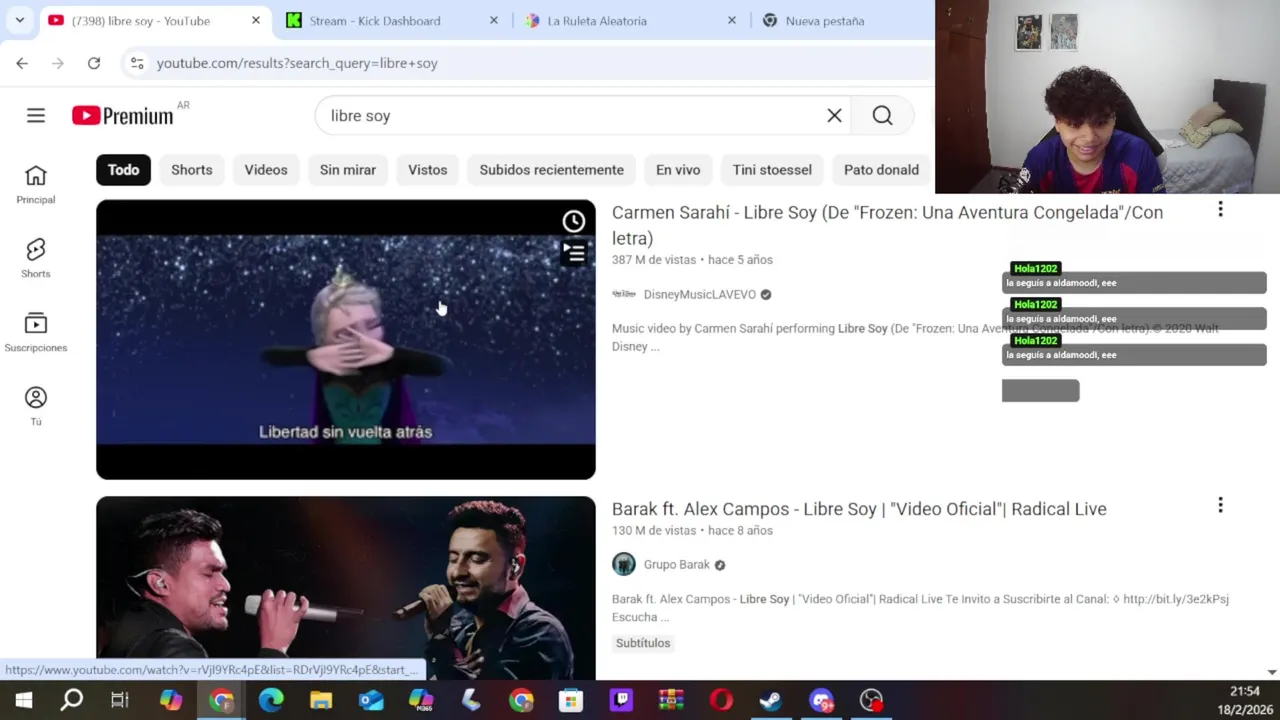Open Microsoft Edge from taskbar

coord(271,700)
